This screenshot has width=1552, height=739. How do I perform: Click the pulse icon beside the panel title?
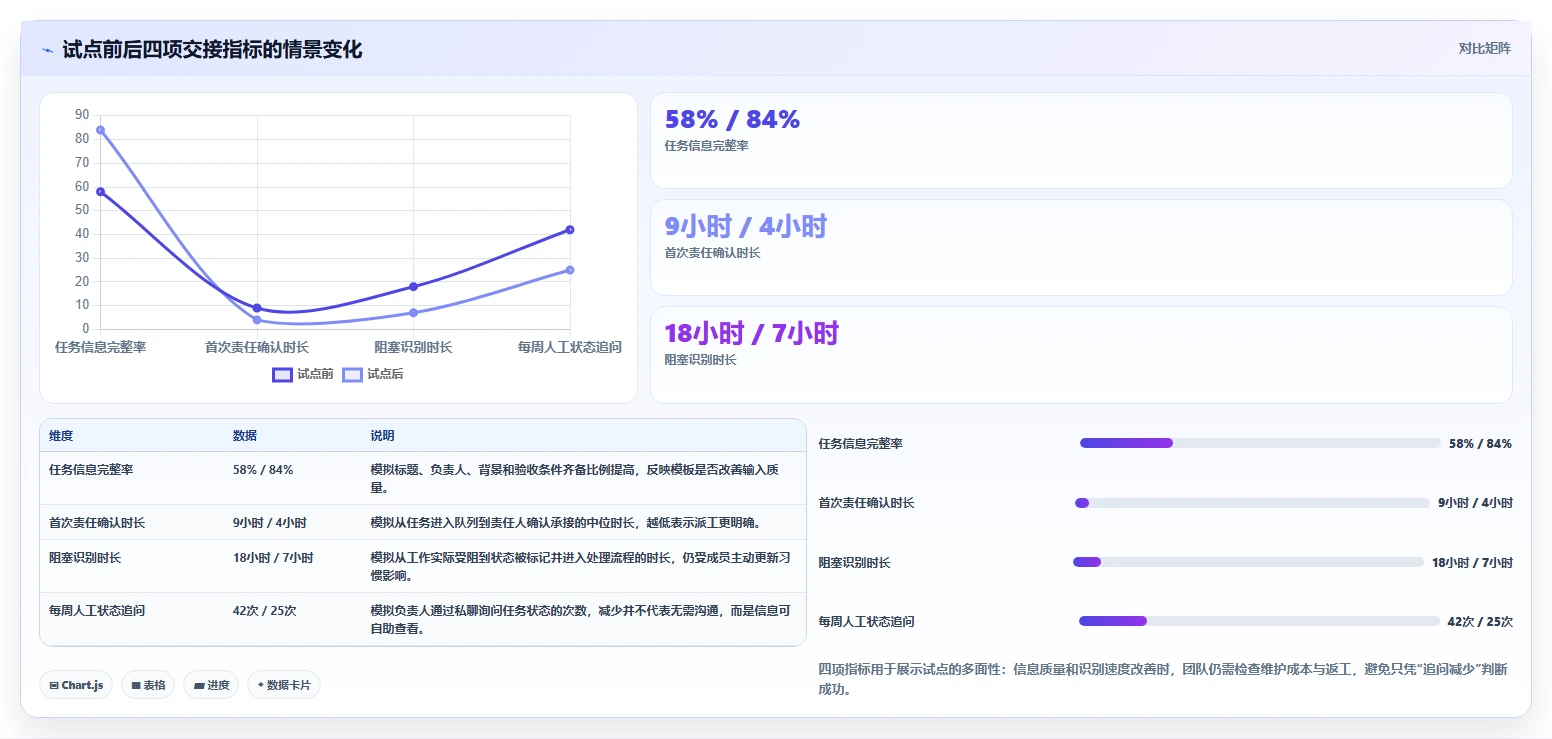(48, 50)
